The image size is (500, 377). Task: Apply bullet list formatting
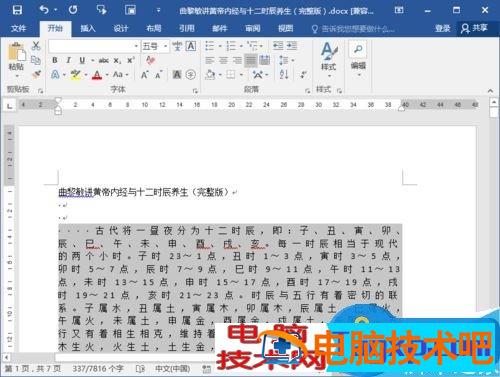(209, 46)
